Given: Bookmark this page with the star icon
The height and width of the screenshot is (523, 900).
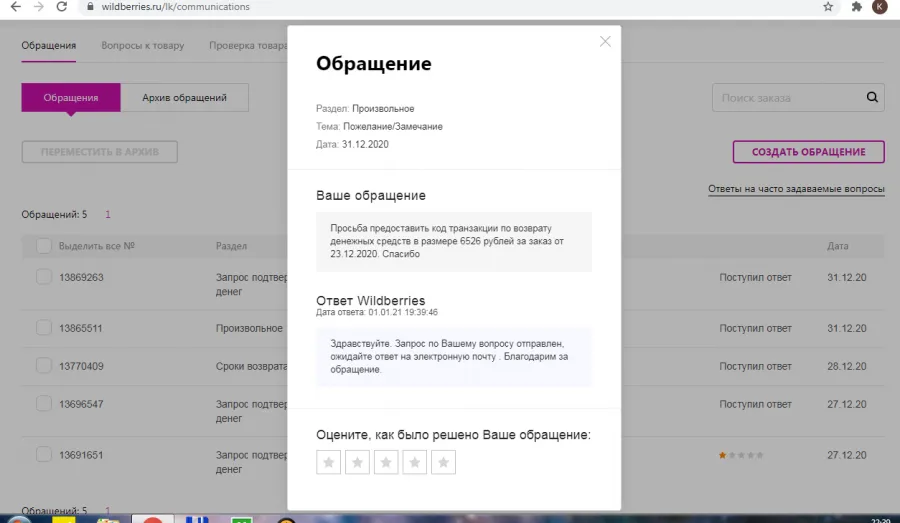Looking at the screenshot, I should (x=828, y=7).
